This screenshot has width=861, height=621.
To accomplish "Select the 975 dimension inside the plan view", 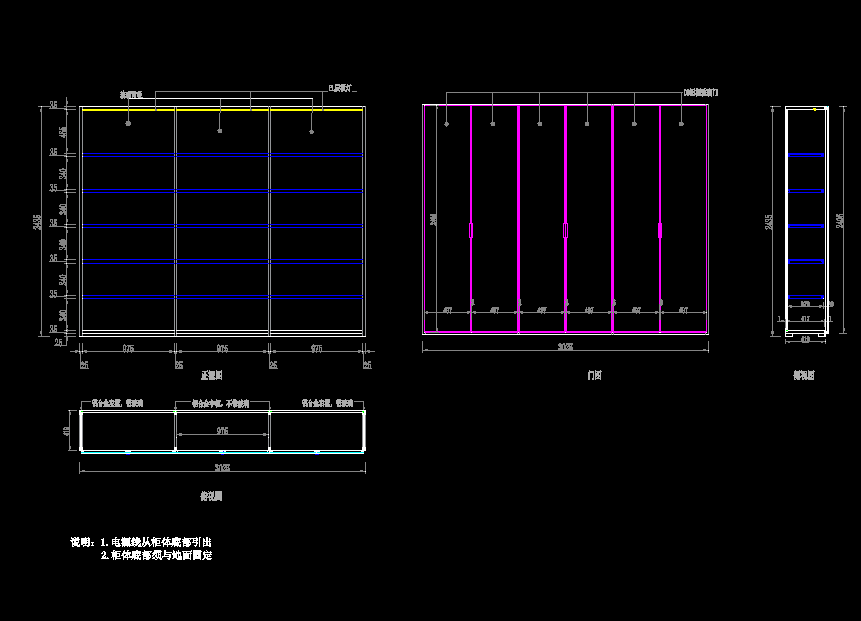I will (222, 431).
